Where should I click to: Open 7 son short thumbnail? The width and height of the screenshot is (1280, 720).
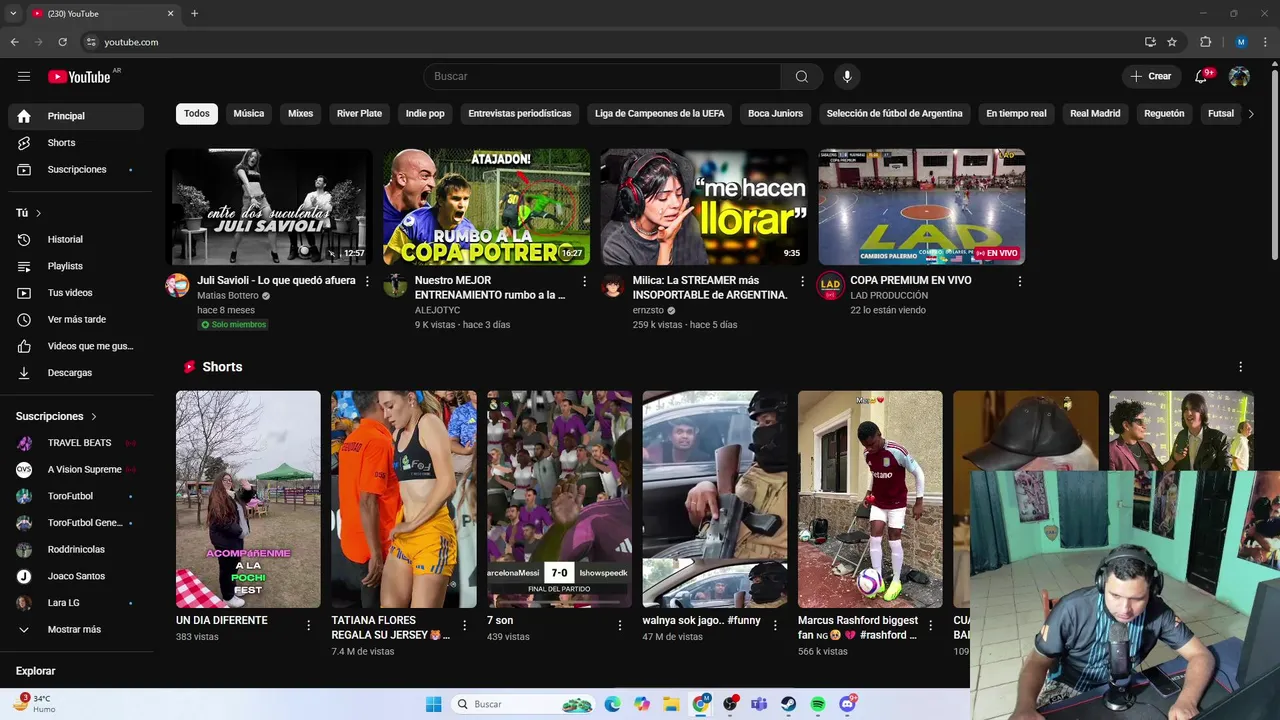[x=559, y=499]
